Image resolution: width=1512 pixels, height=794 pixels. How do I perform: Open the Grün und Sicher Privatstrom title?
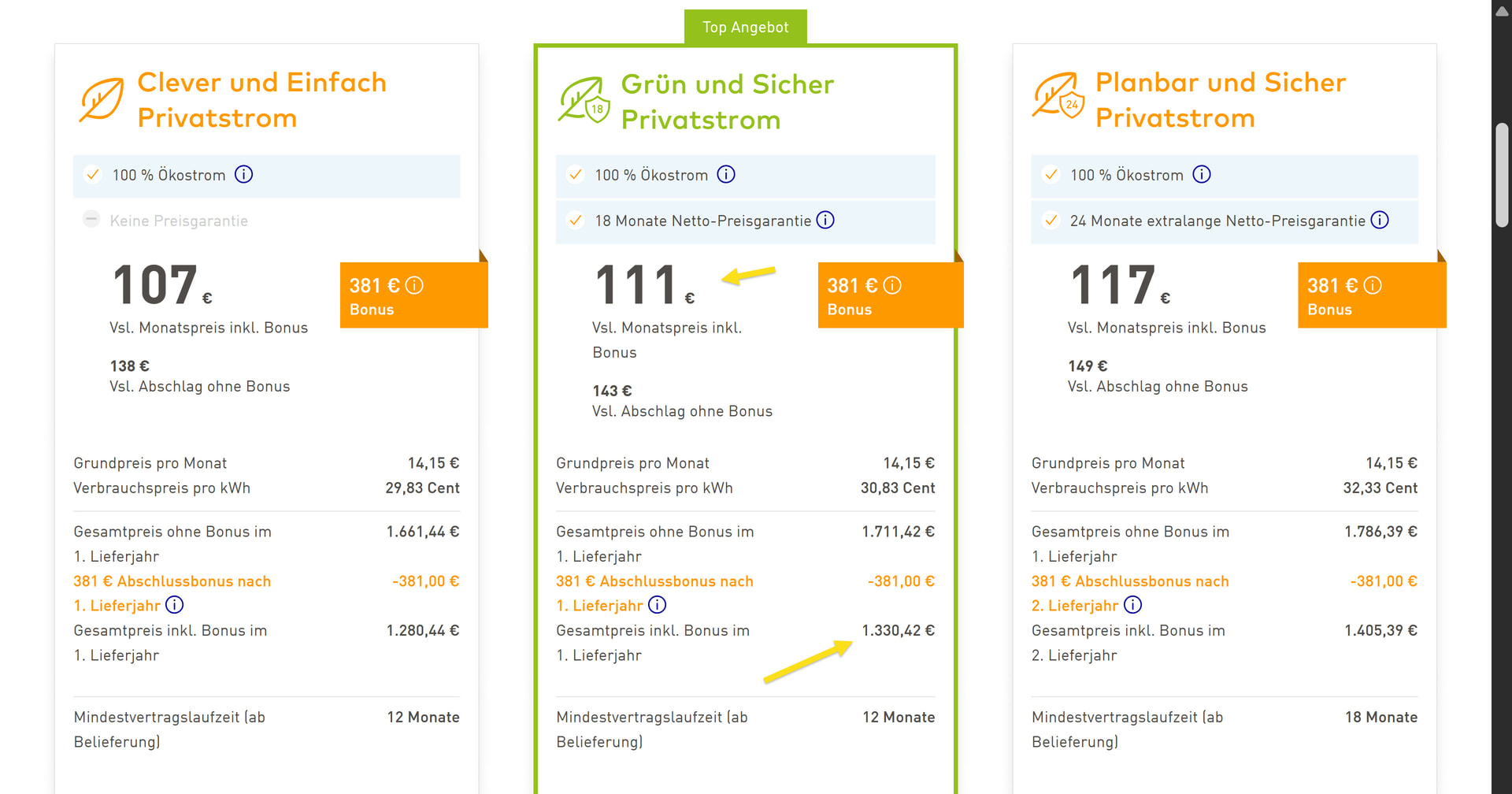[x=727, y=102]
